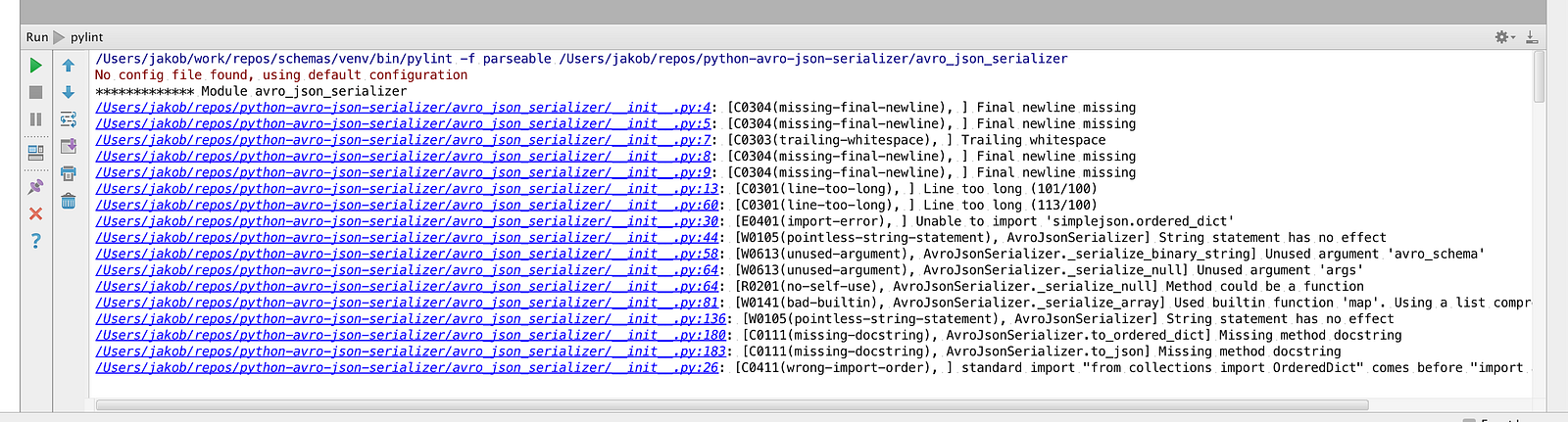Open __init__.py:60 line too long link
Image resolution: width=1568 pixels, height=422 pixels.
[x=408, y=205]
